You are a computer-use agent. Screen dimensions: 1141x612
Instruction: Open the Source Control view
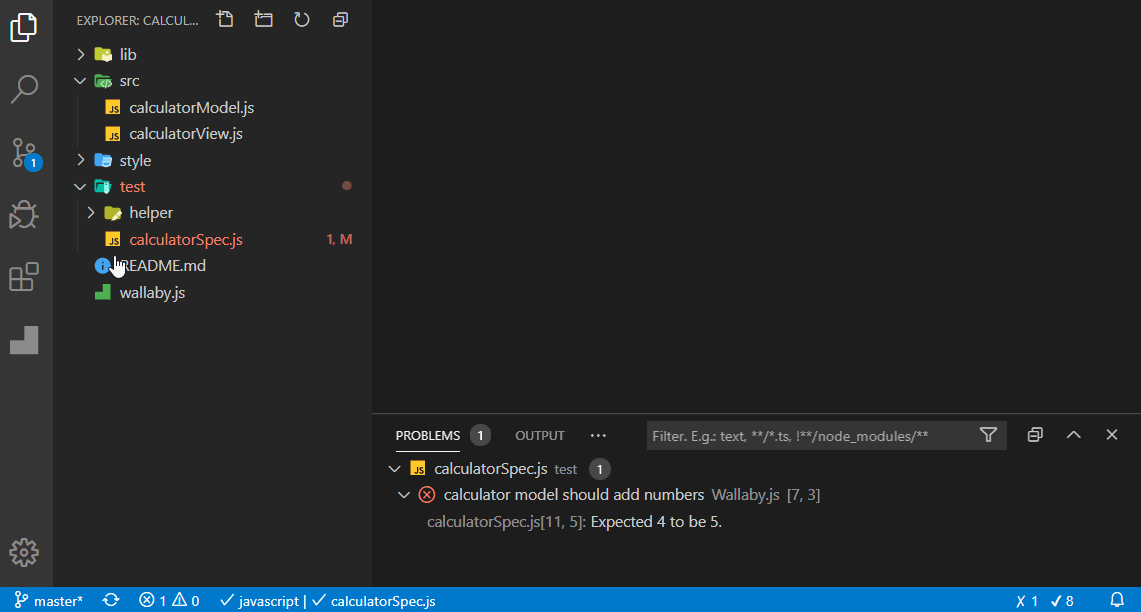(24, 153)
